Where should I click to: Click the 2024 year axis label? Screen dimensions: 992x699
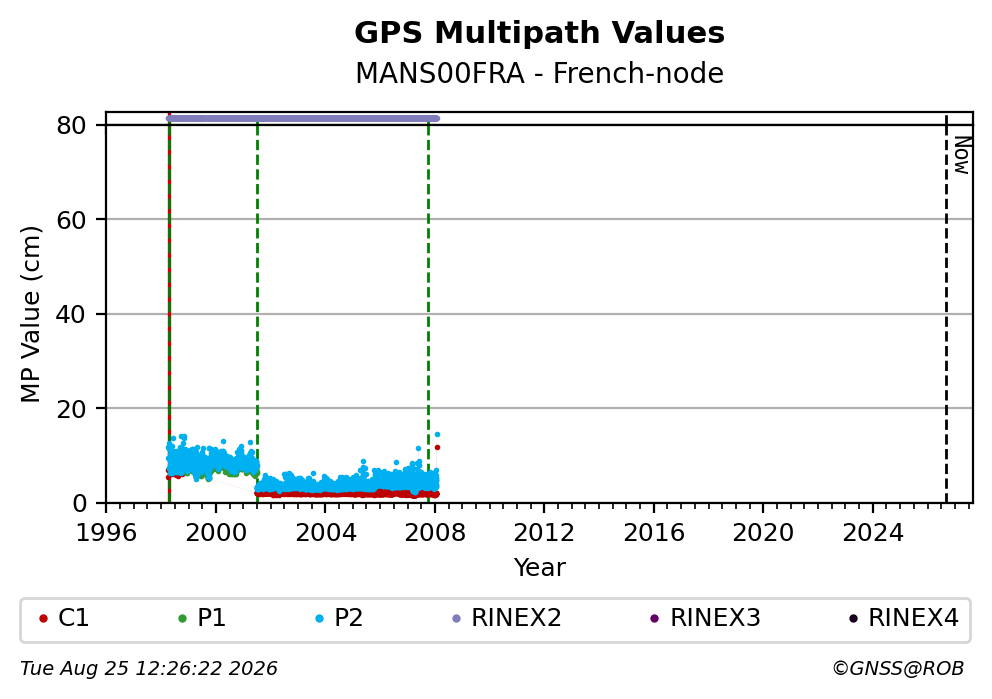(x=872, y=533)
